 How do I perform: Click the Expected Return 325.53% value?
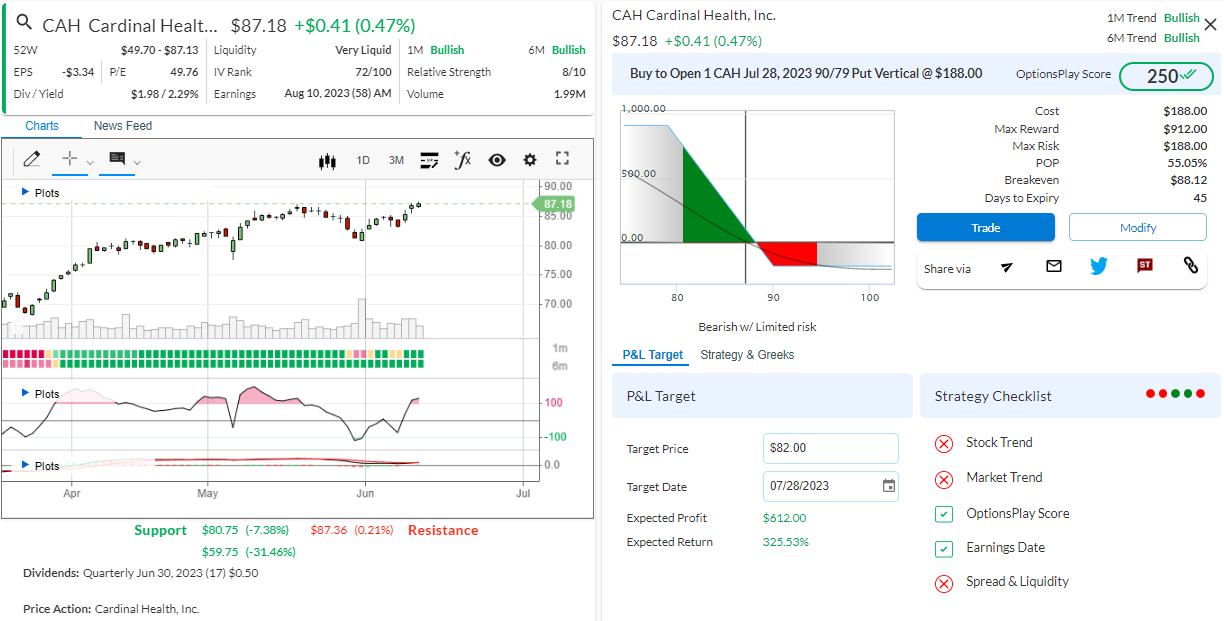785,542
